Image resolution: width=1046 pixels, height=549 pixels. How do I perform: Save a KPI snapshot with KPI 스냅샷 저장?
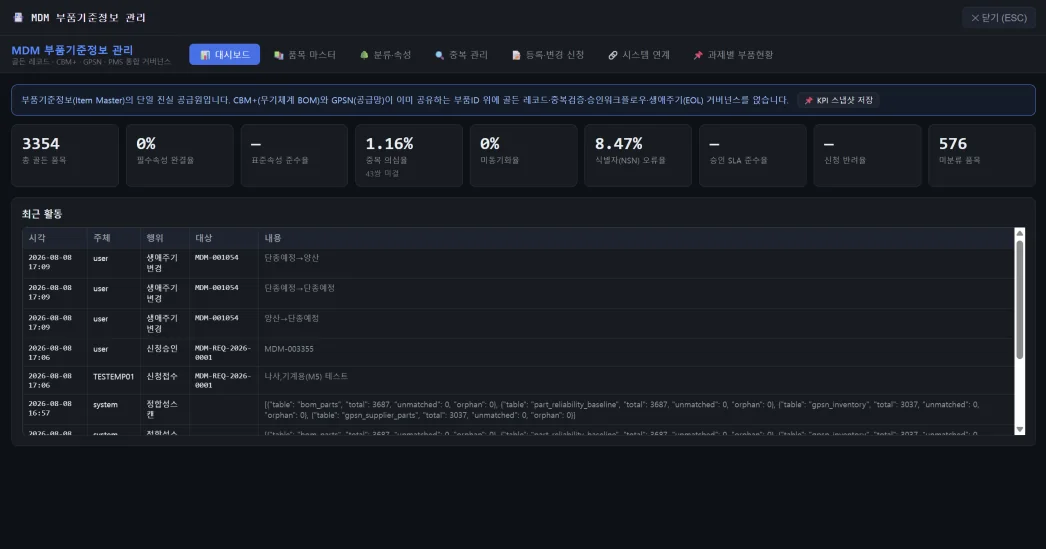coord(839,100)
